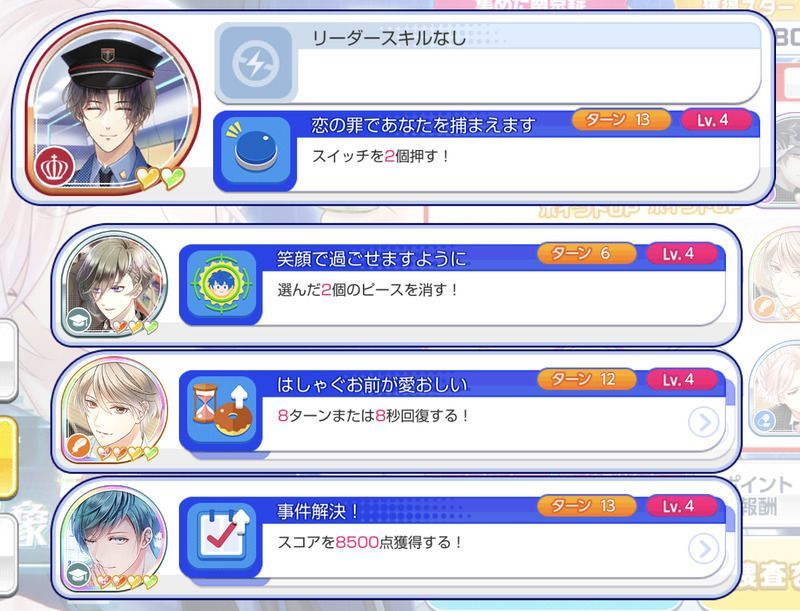800x611 pixels.
Task: Tap the ターン 13 badge on leader skill
Action: coord(621,120)
